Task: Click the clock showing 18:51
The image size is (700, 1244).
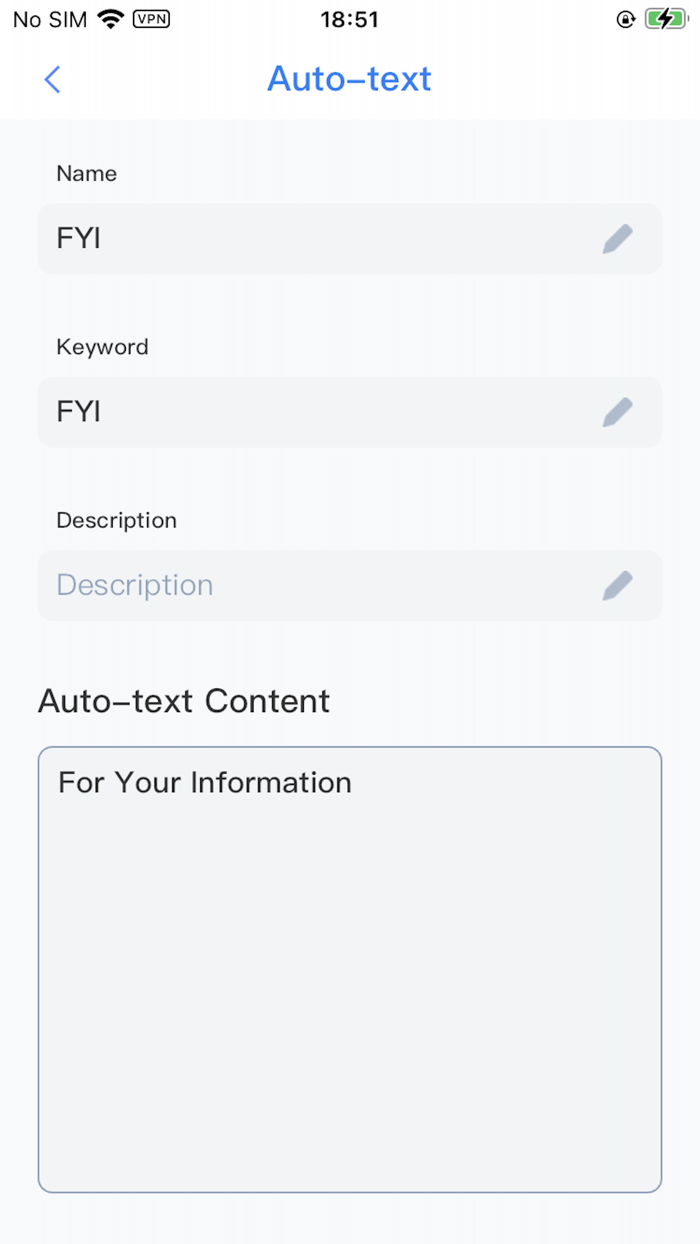Action: [350, 18]
